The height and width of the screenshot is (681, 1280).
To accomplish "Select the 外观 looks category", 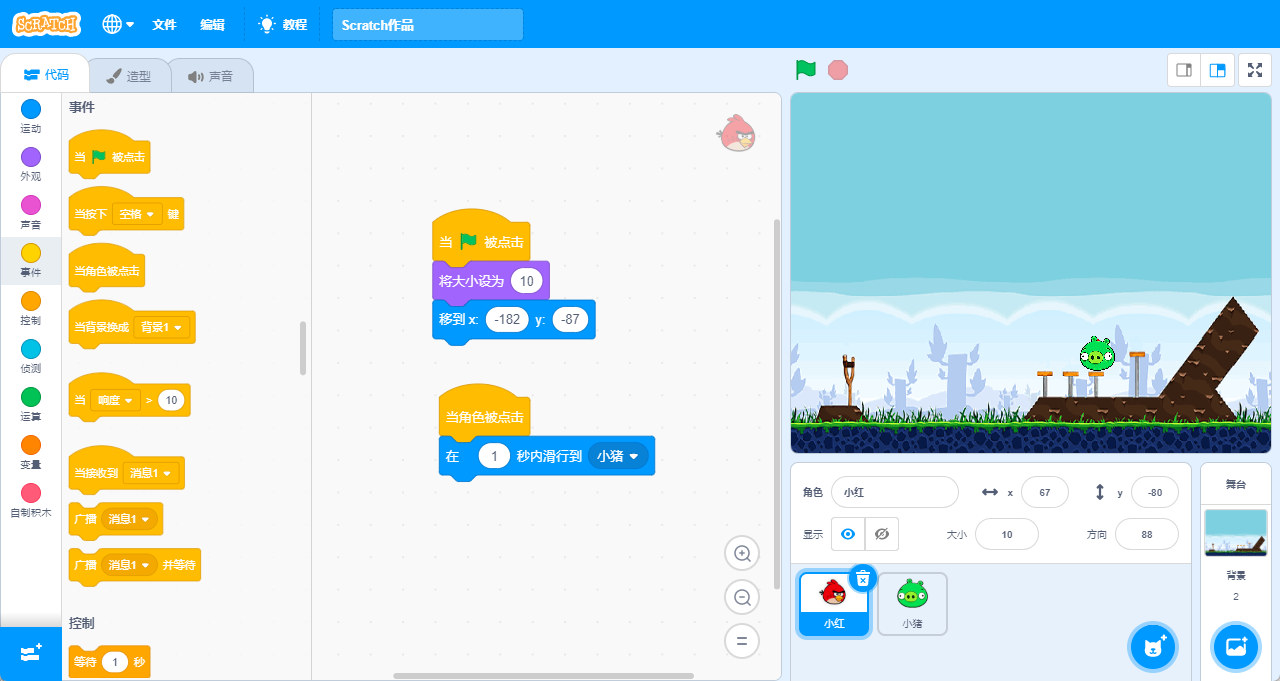I will pos(31,164).
